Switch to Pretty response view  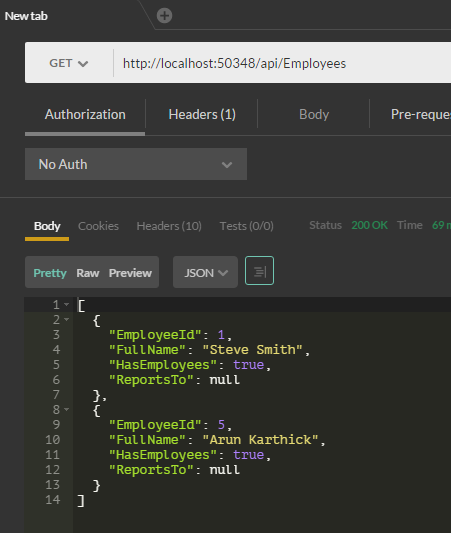(50, 273)
